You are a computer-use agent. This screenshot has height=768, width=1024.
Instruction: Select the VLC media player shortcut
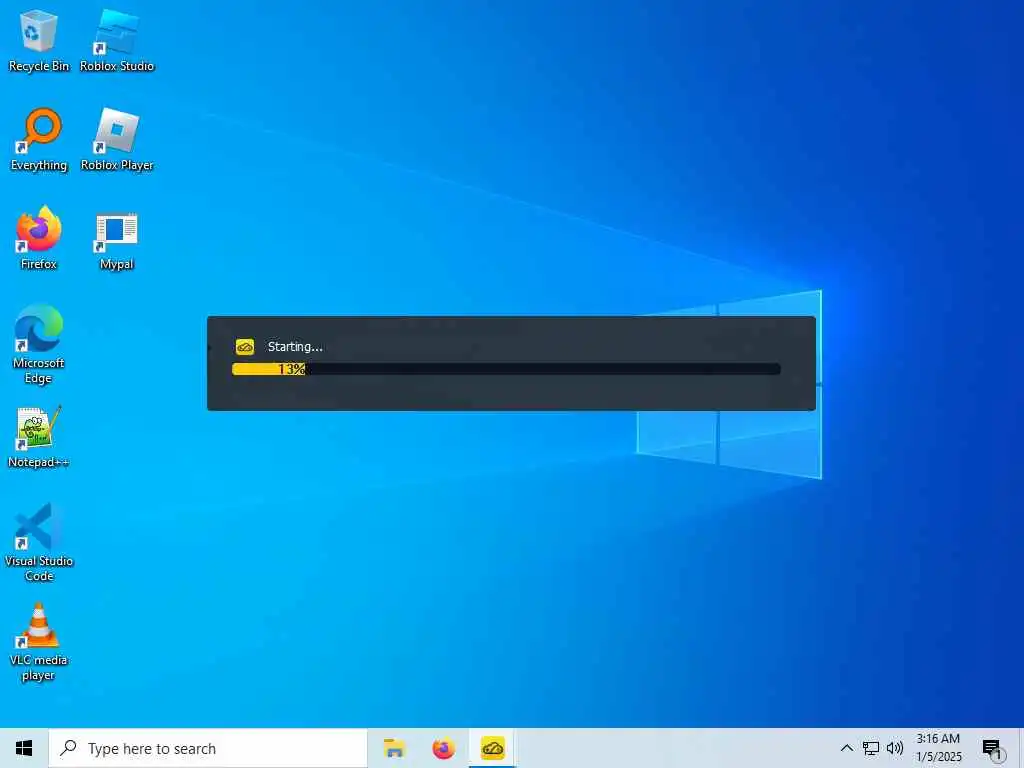39,642
